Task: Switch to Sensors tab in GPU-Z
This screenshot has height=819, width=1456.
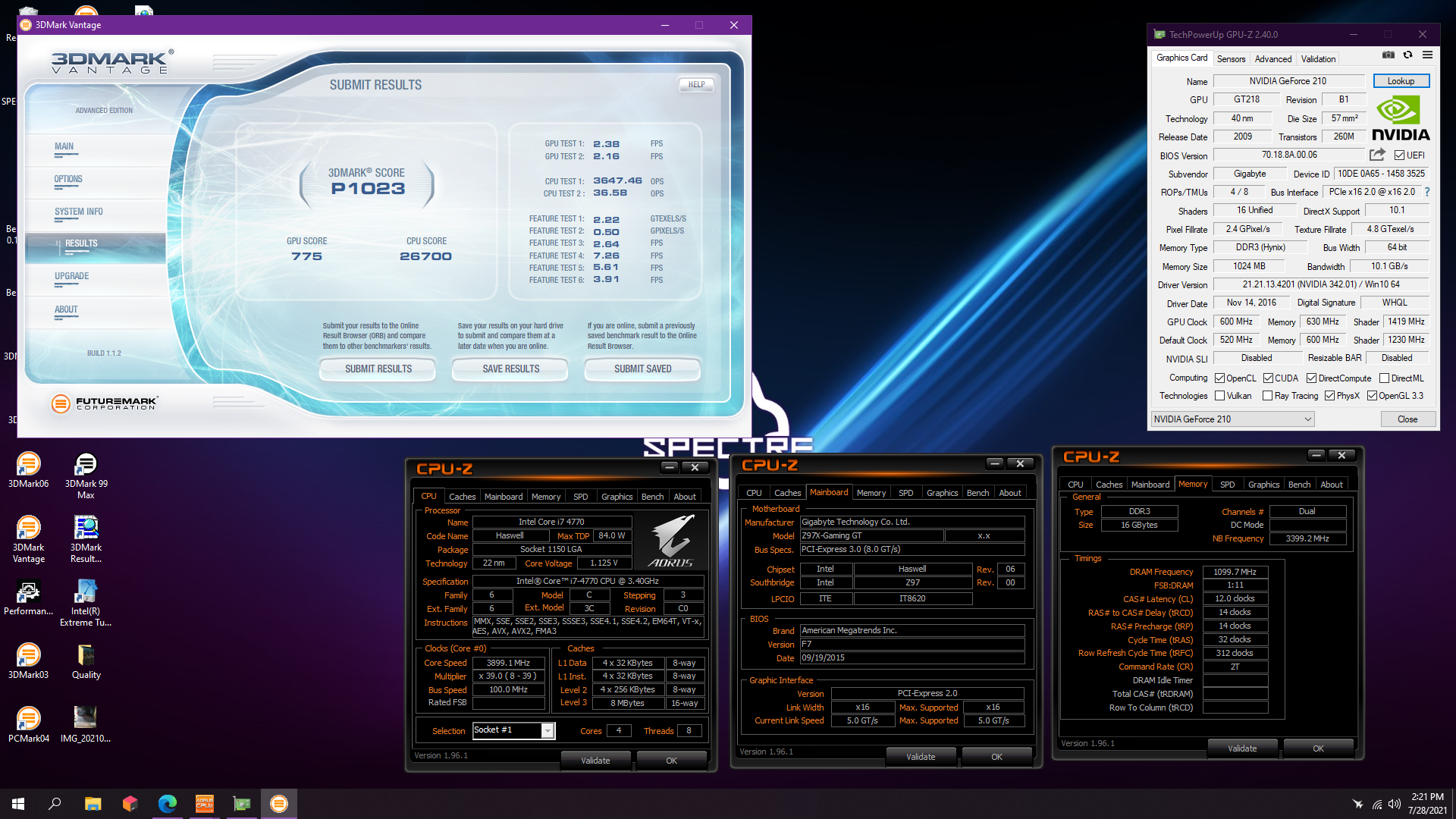Action: [x=1231, y=59]
